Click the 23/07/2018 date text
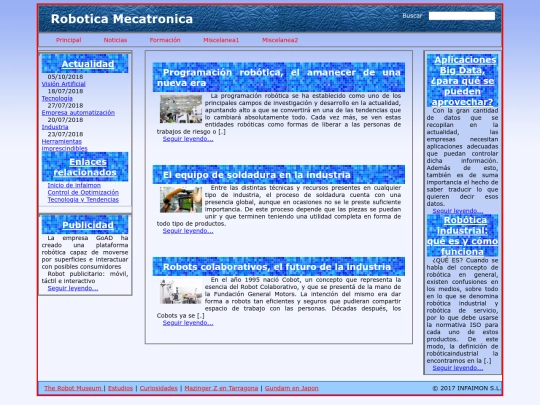The height and width of the screenshot is (405, 540). coord(65,134)
